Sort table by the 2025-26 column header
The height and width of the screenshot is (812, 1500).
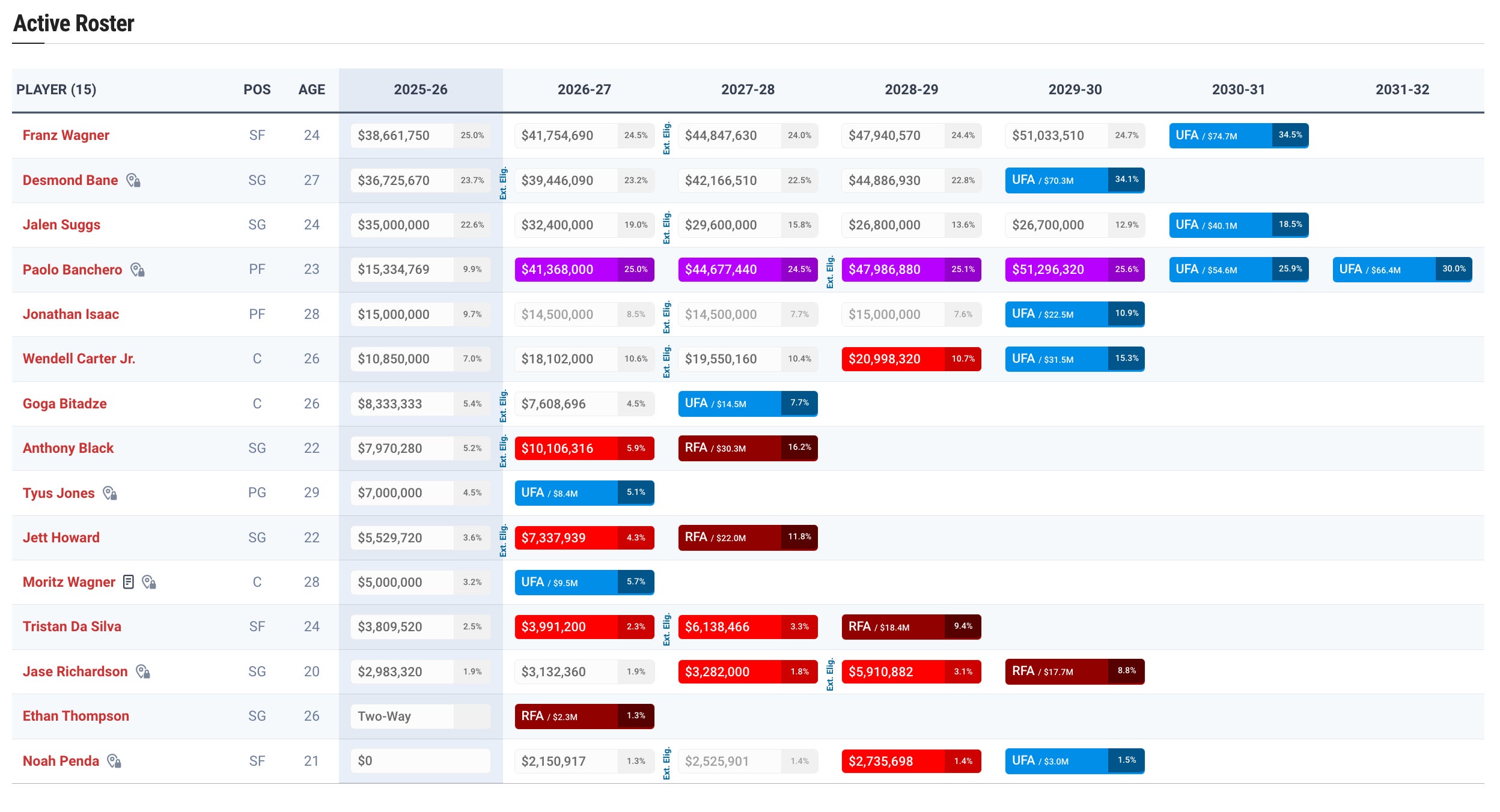pos(420,89)
